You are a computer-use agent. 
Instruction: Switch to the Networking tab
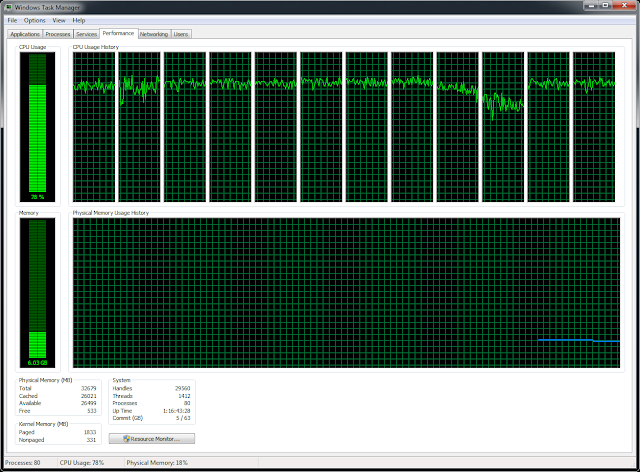click(154, 34)
